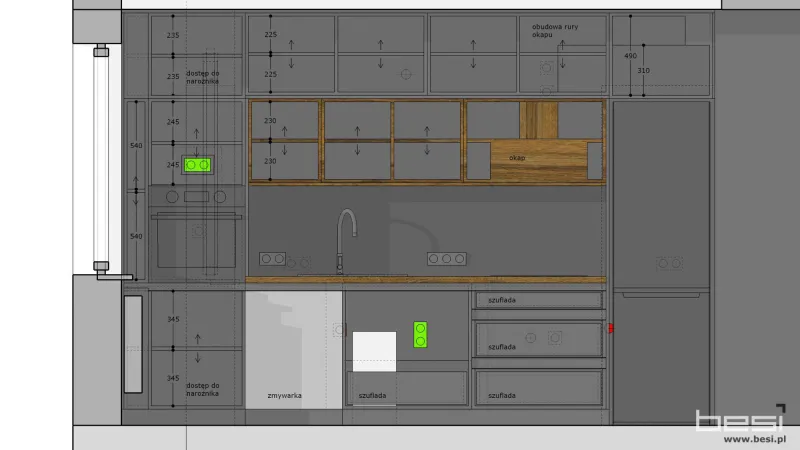Click the lower '230' dimension

click(270, 161)
